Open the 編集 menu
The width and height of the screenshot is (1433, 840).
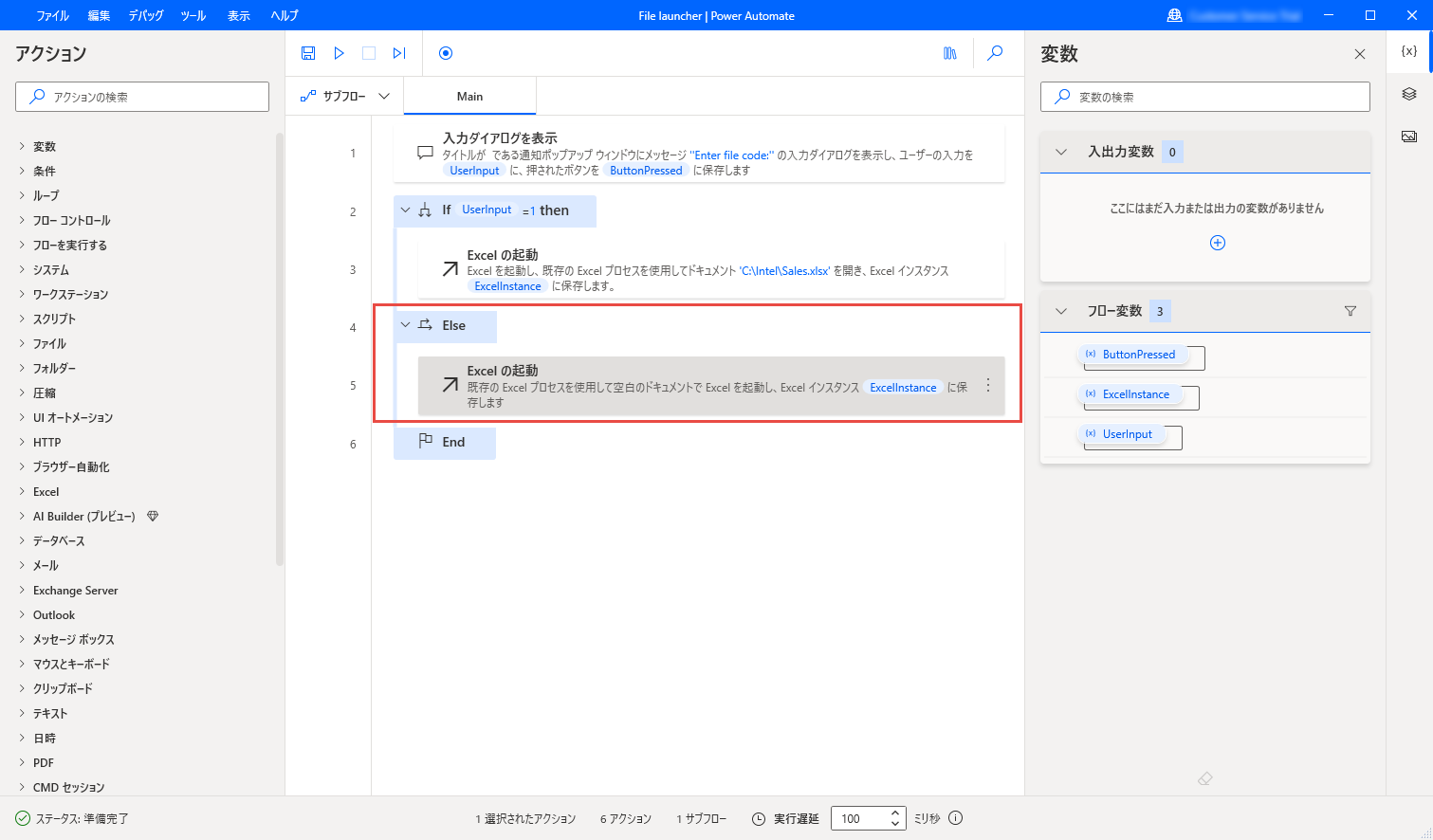99,15
